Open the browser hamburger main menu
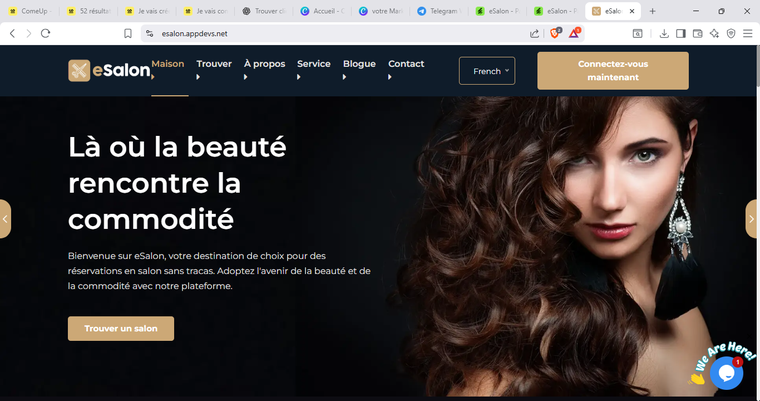Screen dimensions: 760x401 pyautogui.click(x=748, y=33)
